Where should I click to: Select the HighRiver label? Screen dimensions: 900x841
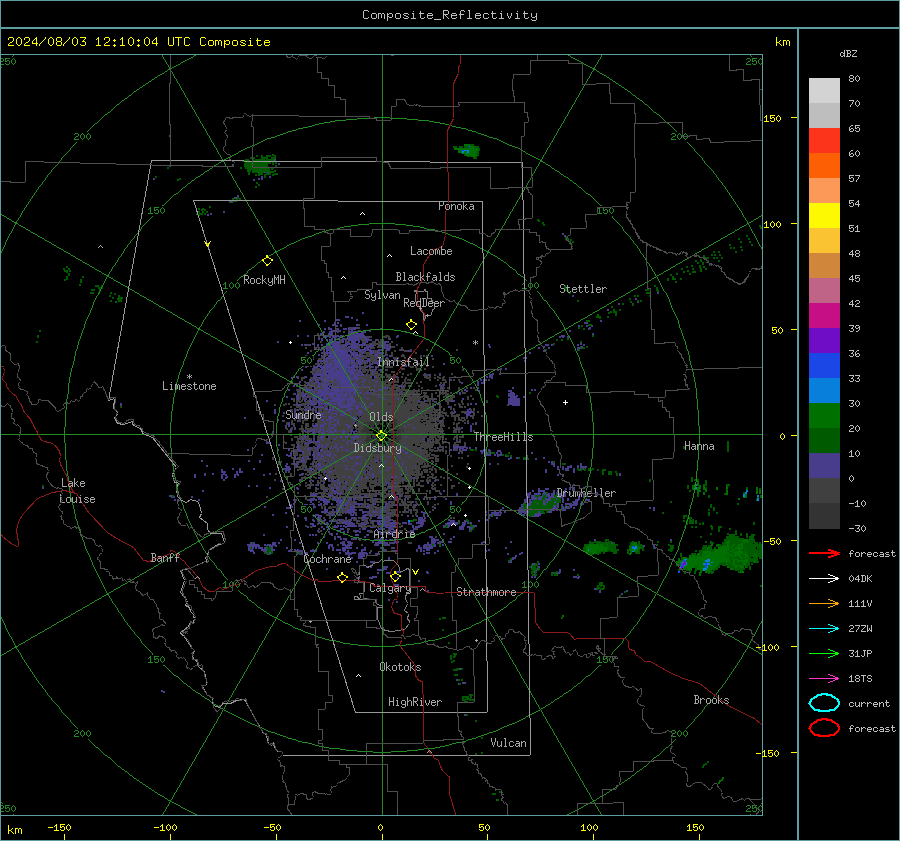pyautogui.click(x=415, y=702)
